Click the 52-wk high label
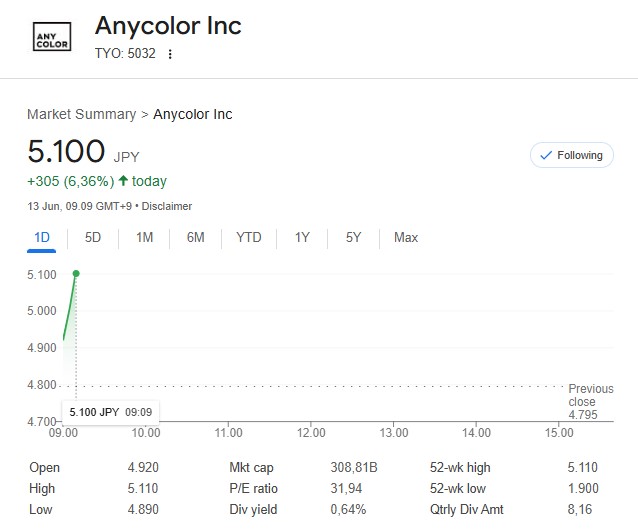Viewport: 638px width, 531px height. pos(459,467)
